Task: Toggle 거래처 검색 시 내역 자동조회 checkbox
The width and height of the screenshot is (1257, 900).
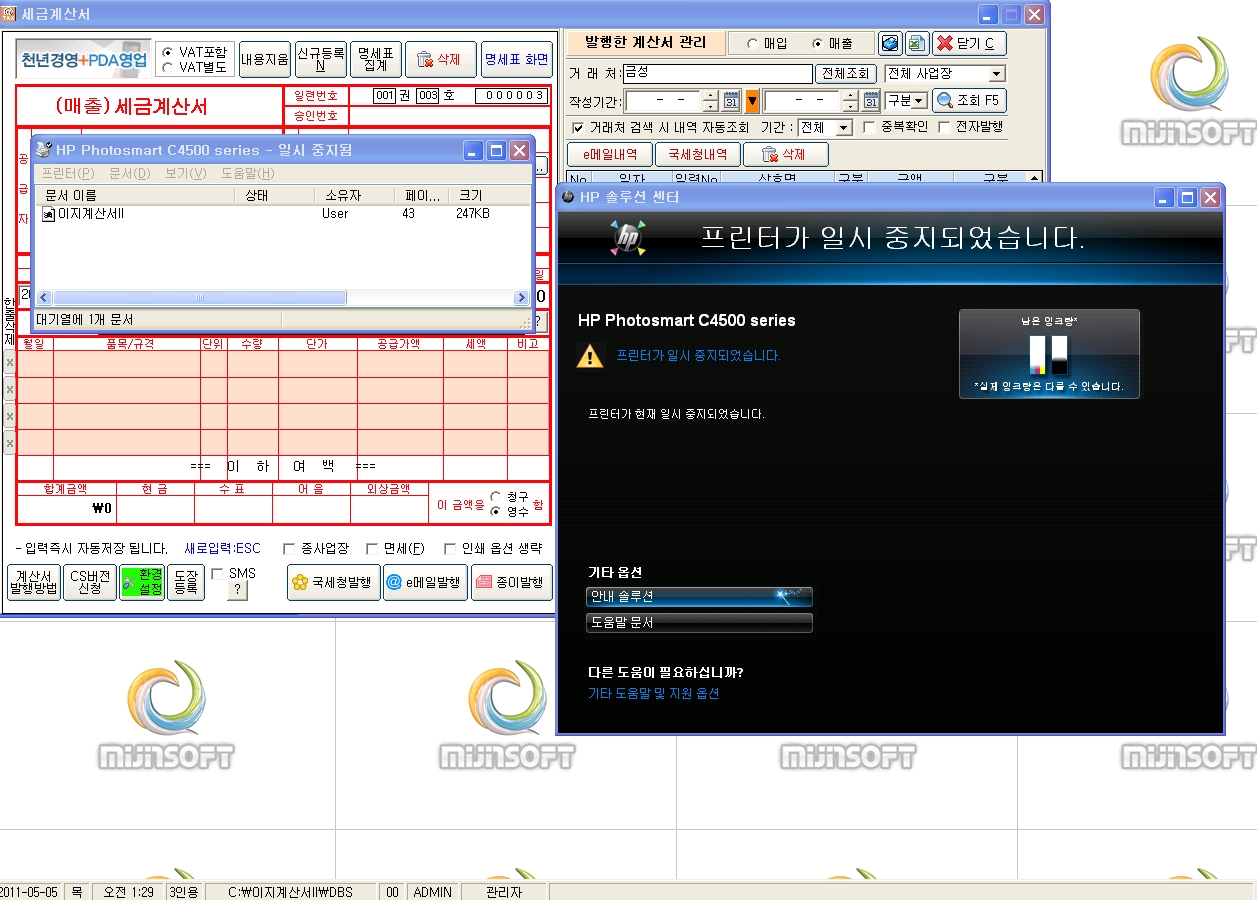Action: (x=578, y=128)
